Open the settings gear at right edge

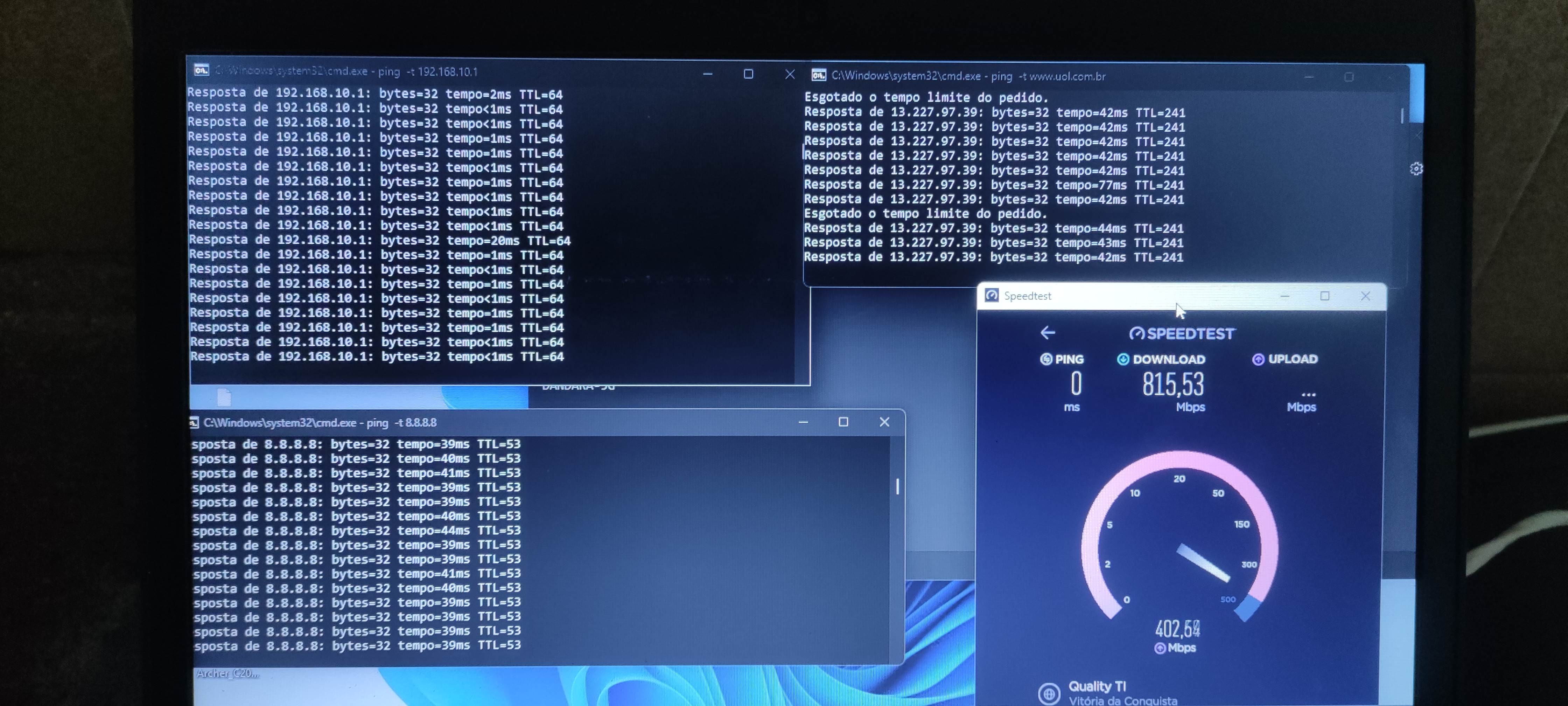click(x=1416, y=169)
